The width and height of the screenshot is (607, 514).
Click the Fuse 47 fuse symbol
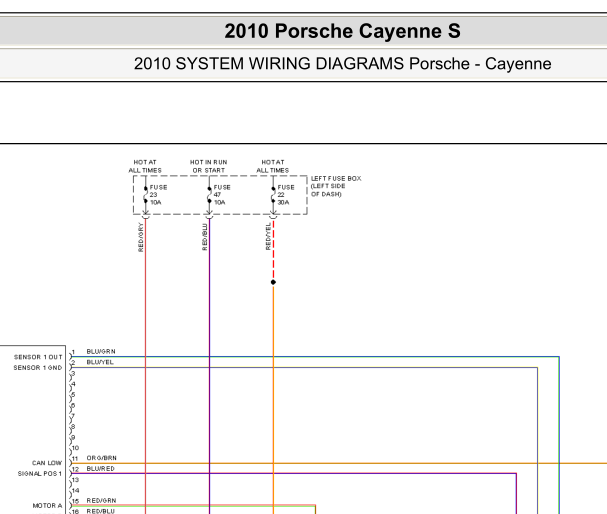click(209, 195)
